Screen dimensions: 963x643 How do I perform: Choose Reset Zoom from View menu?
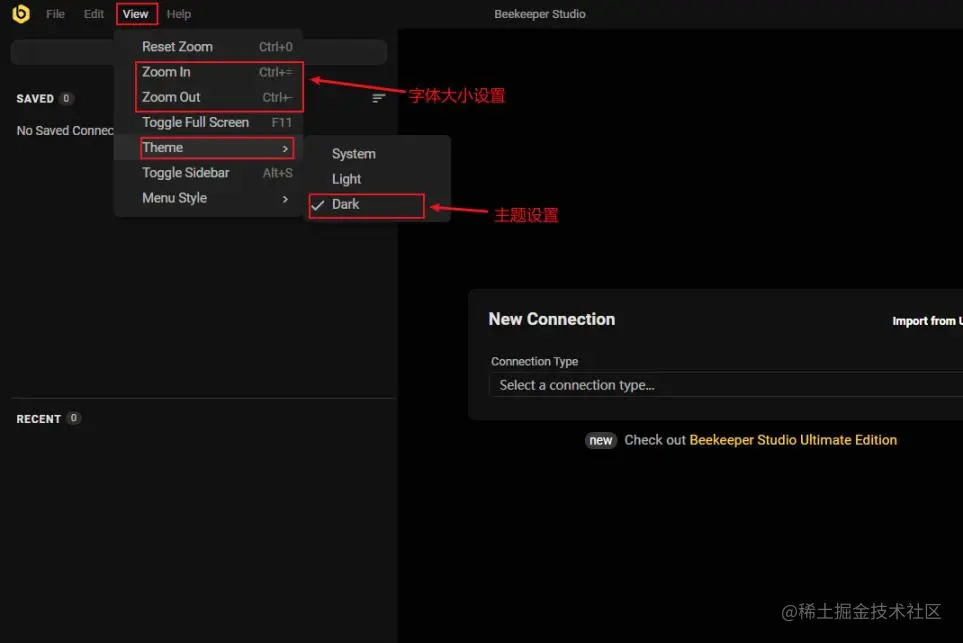click(208, 47)
